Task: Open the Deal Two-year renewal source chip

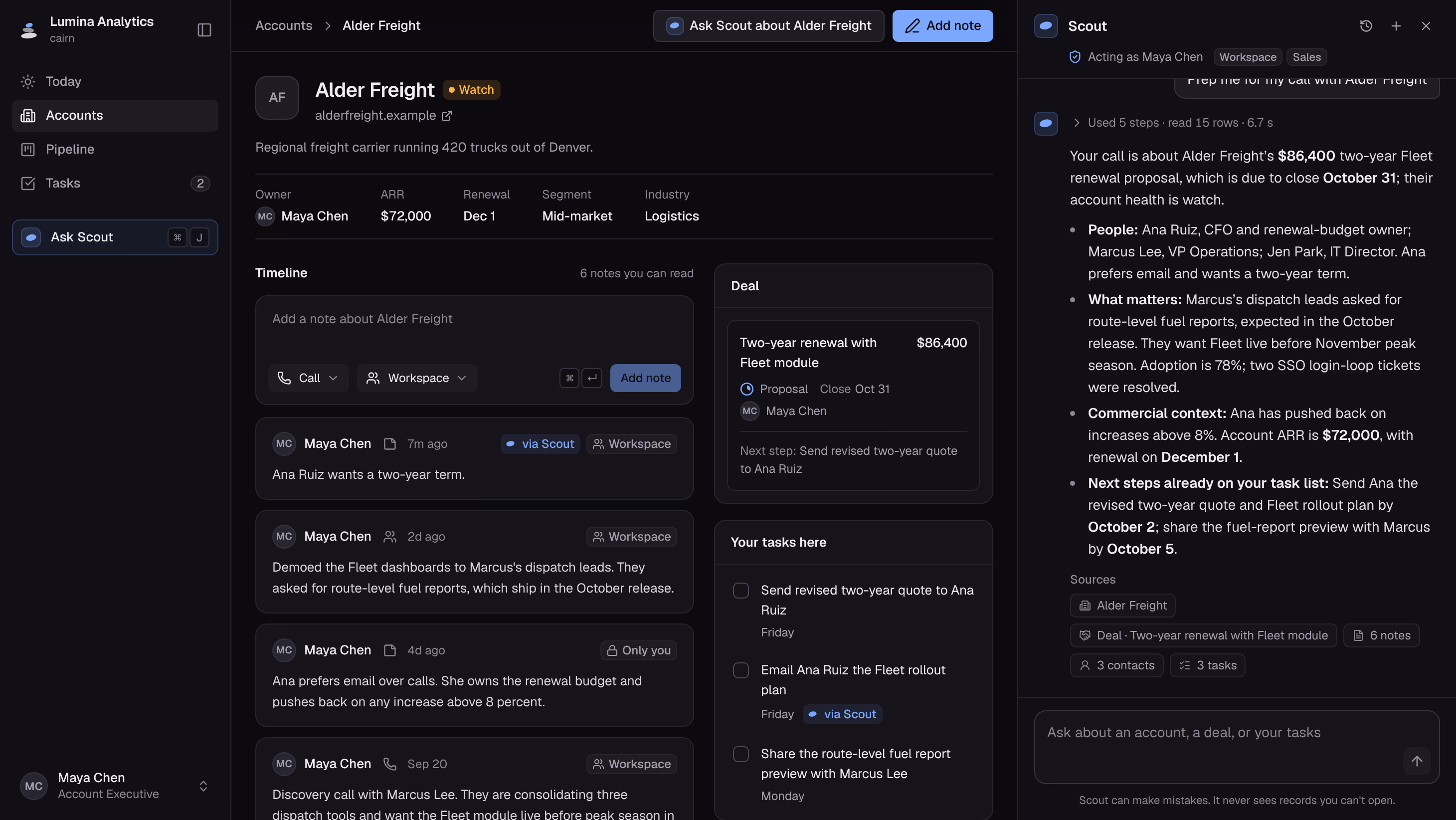Action: pos(1203,635)
